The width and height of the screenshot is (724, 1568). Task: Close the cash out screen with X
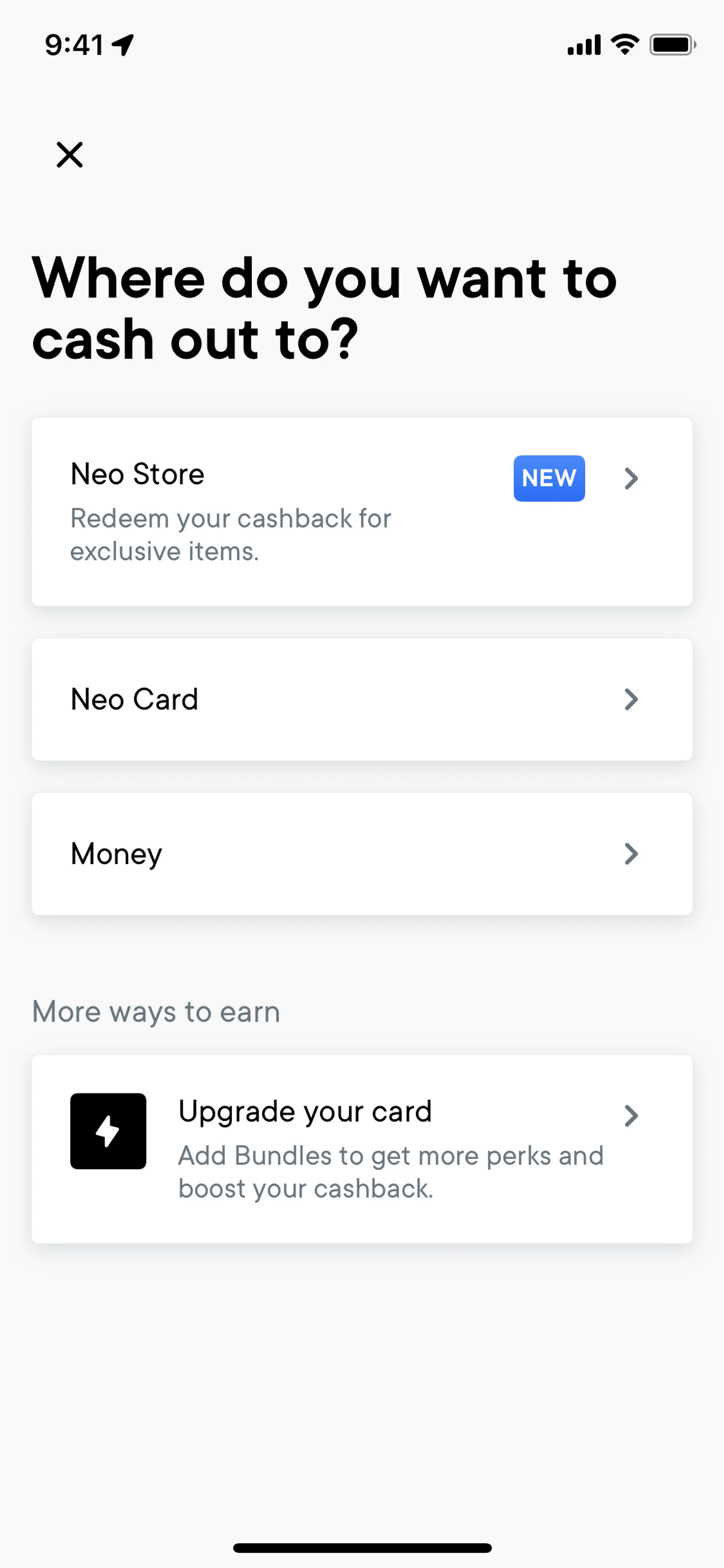point(69,155)
